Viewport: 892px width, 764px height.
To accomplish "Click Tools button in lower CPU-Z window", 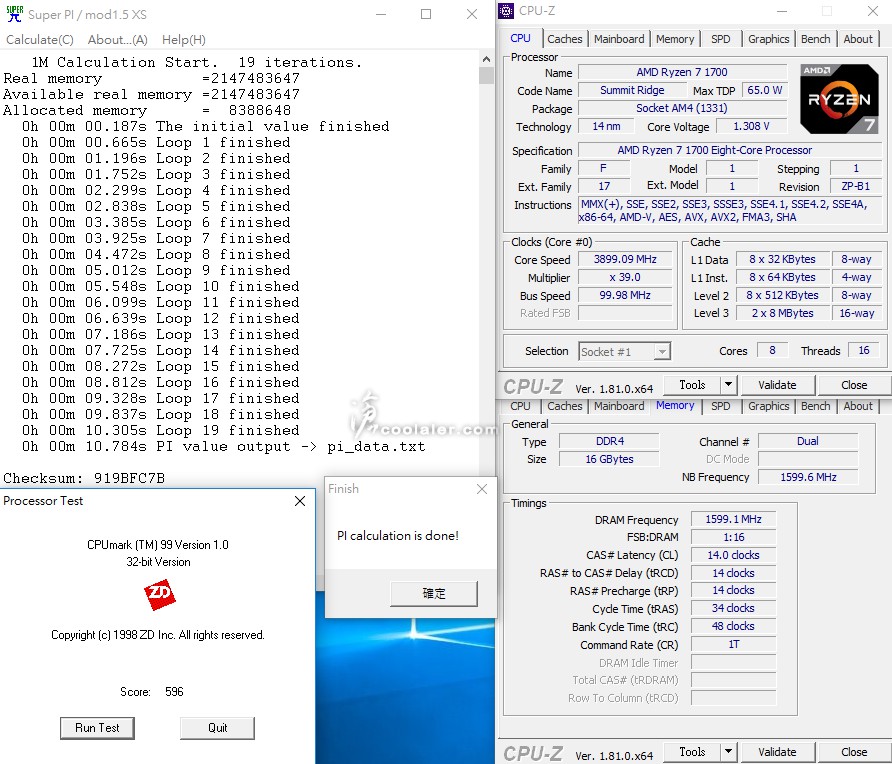I will (692, 752).
